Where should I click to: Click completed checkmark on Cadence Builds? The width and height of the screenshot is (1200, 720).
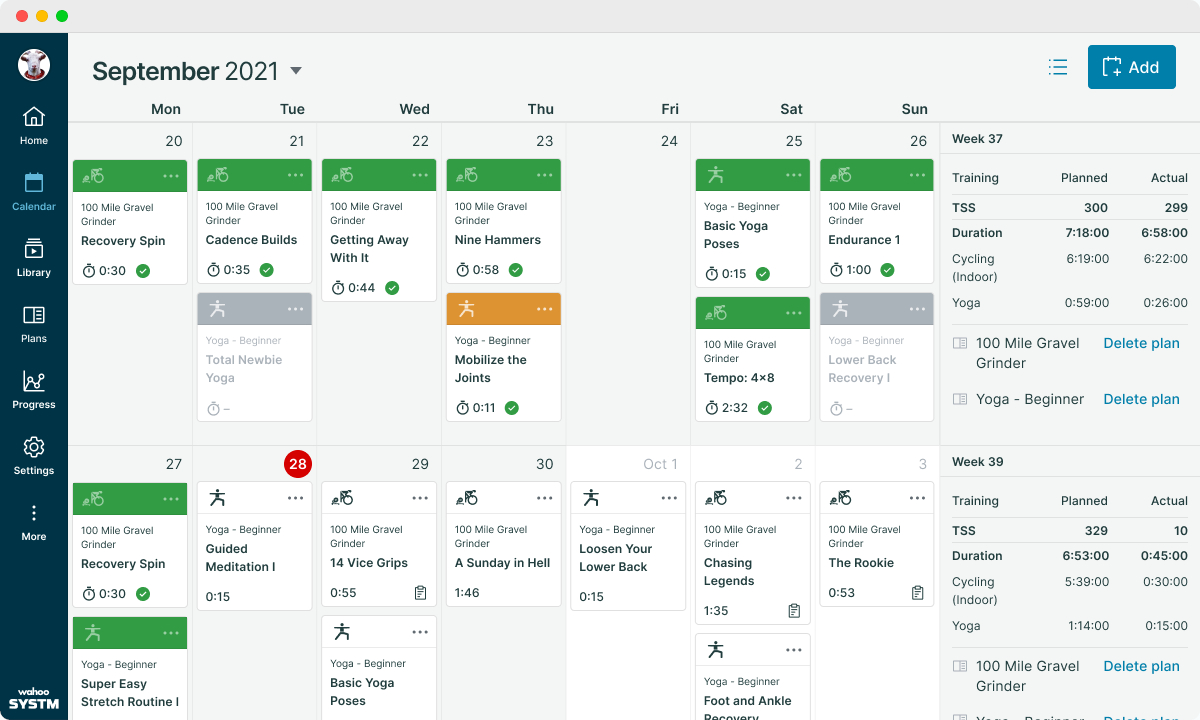pos(267,270)
